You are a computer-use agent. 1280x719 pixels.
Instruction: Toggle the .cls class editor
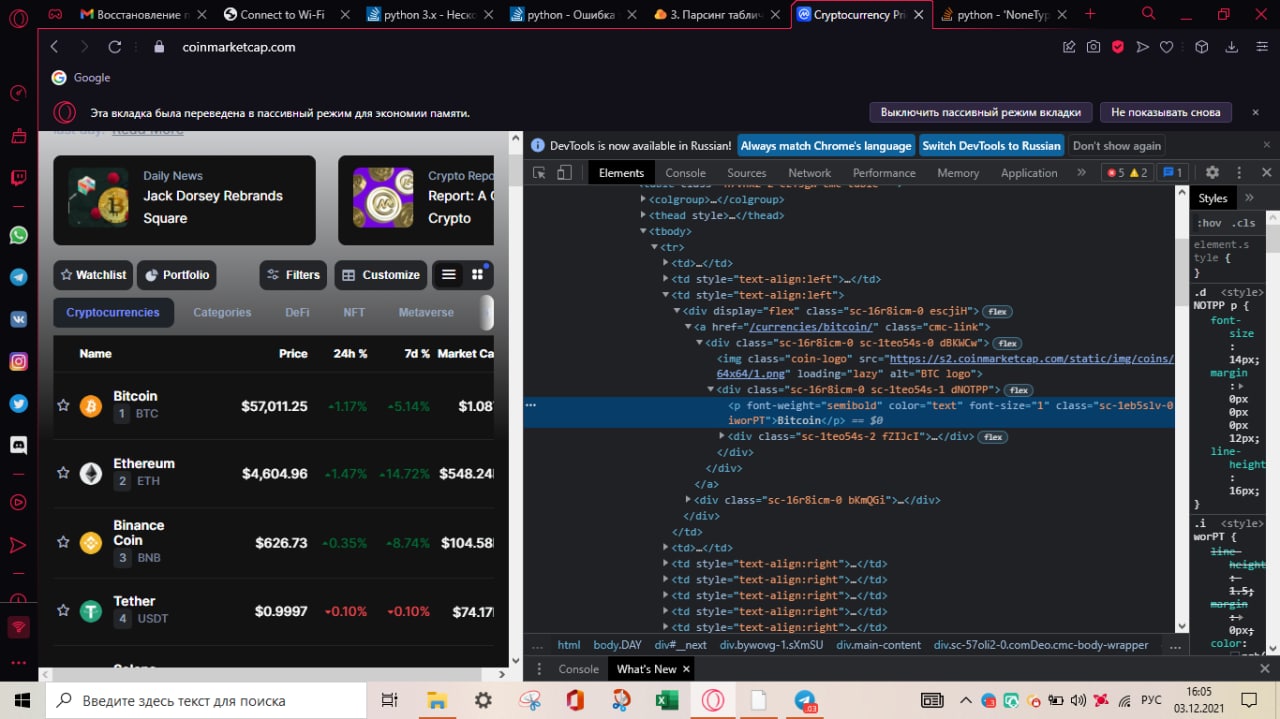pyautogui.click(x=1243, y=223)
